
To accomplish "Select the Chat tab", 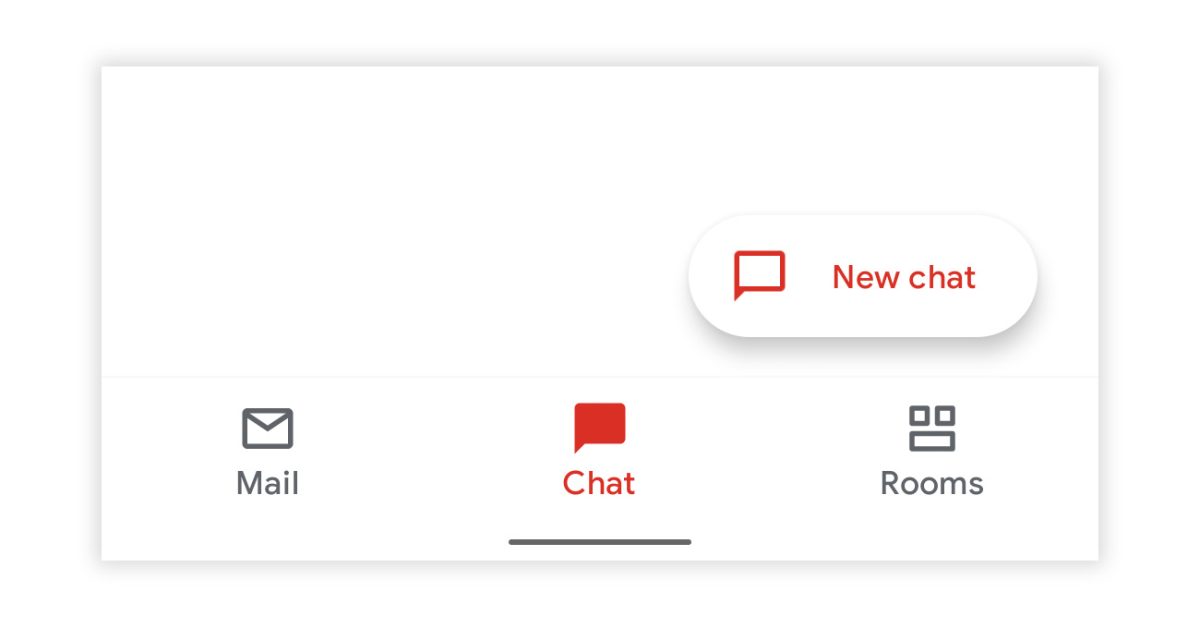I will [599, 452].
